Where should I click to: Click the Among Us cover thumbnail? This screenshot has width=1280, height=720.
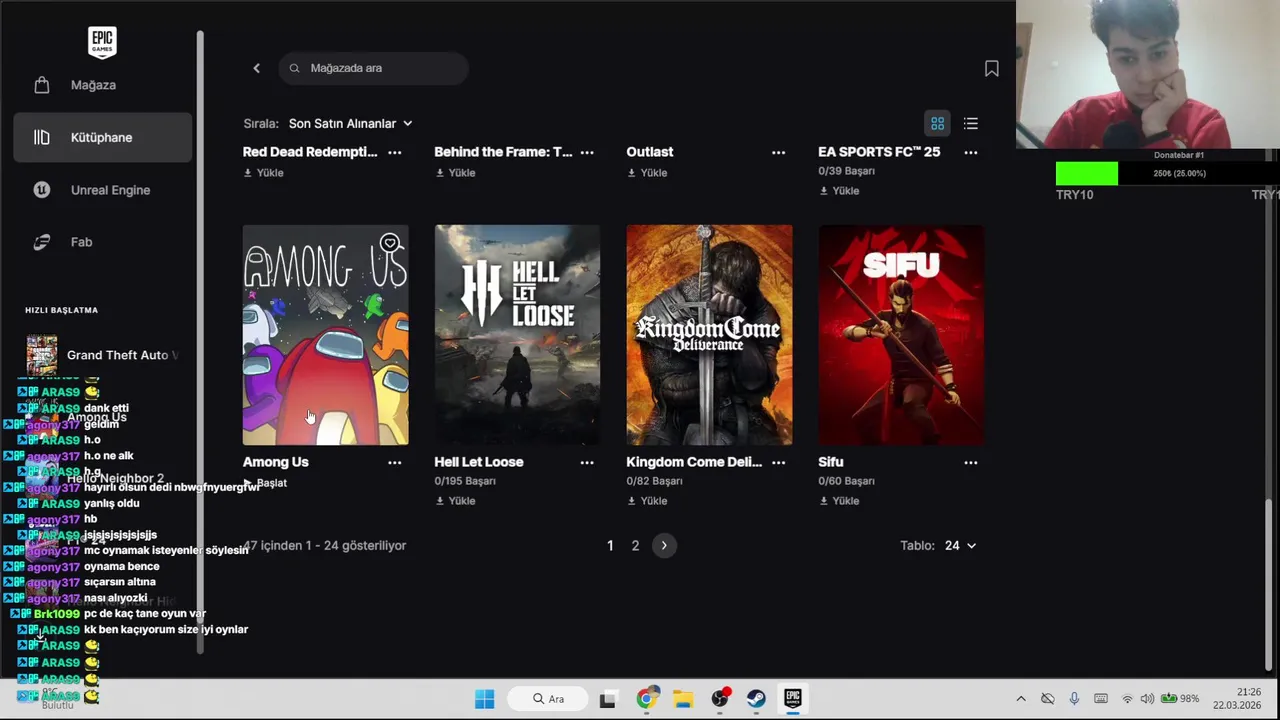coord(325,335)
